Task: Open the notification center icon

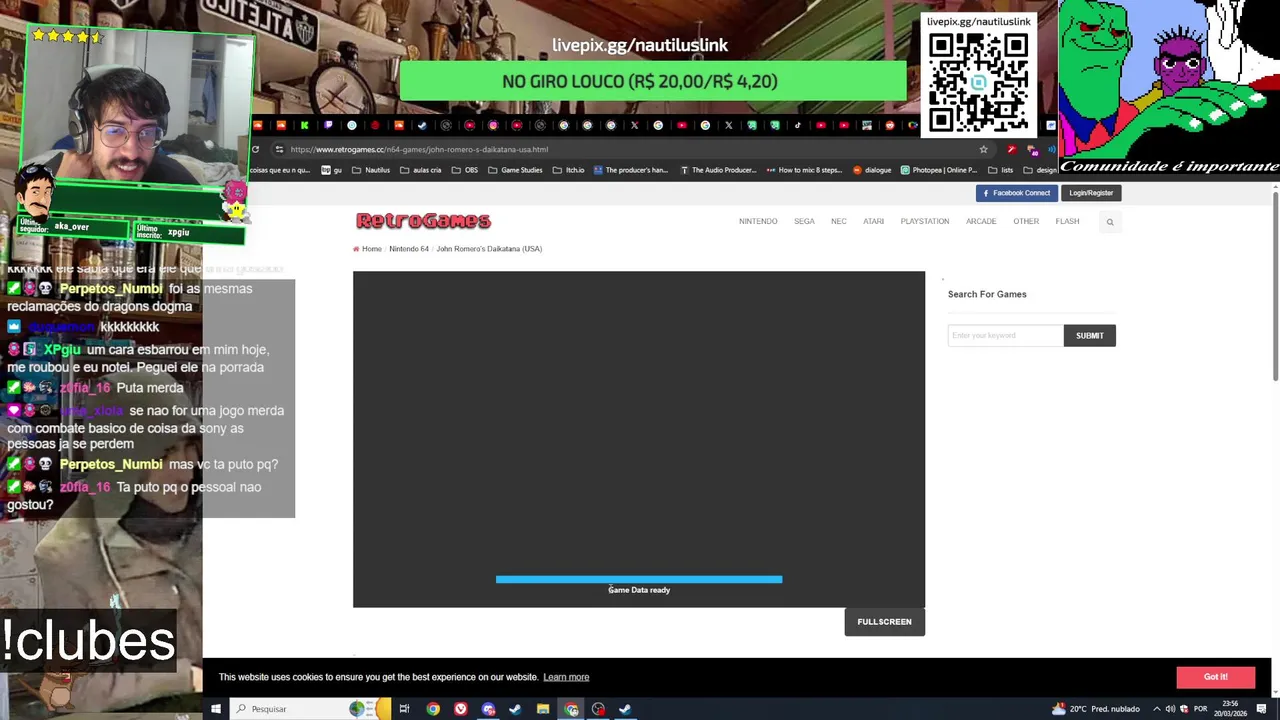Action: point(1261,709)
